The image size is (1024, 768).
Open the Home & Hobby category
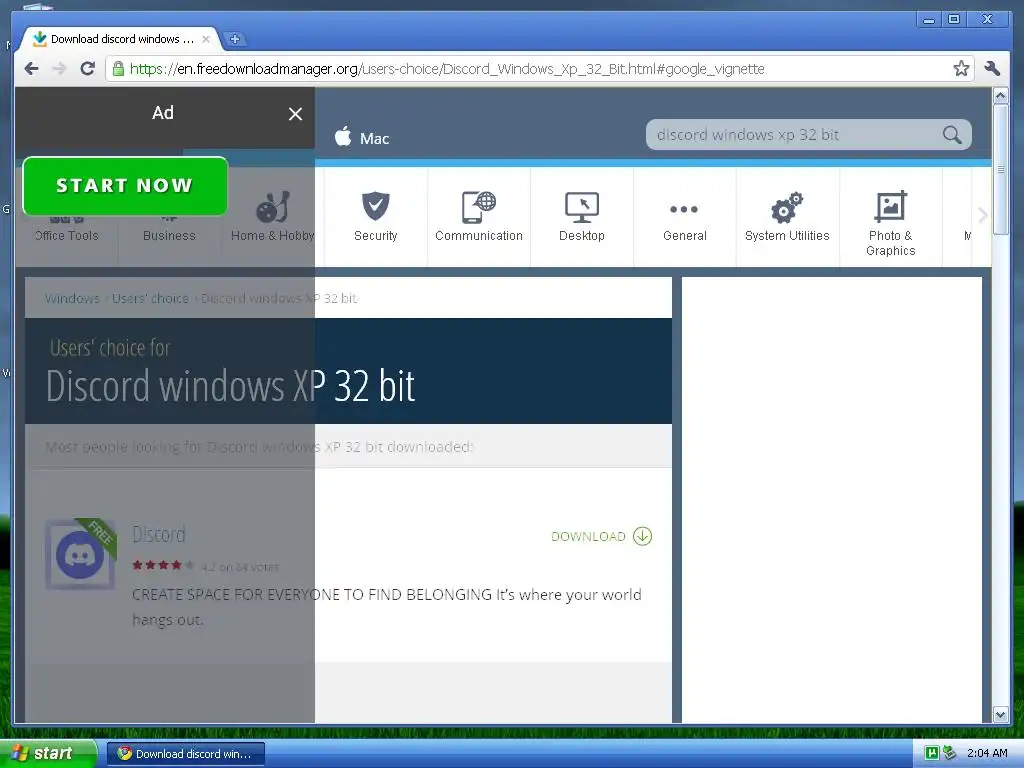coord(272,217)
